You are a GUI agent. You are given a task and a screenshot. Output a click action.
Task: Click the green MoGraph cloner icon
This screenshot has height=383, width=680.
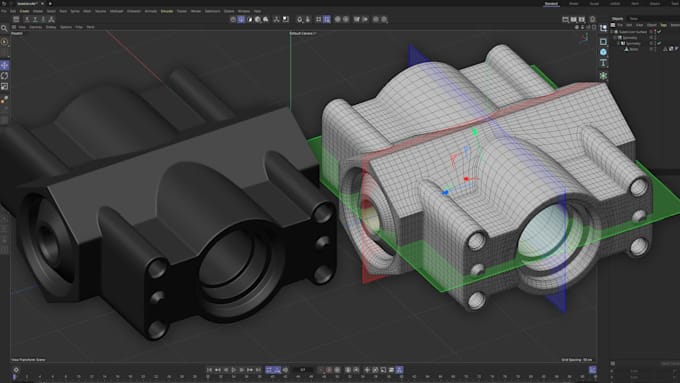coord(603,75)
